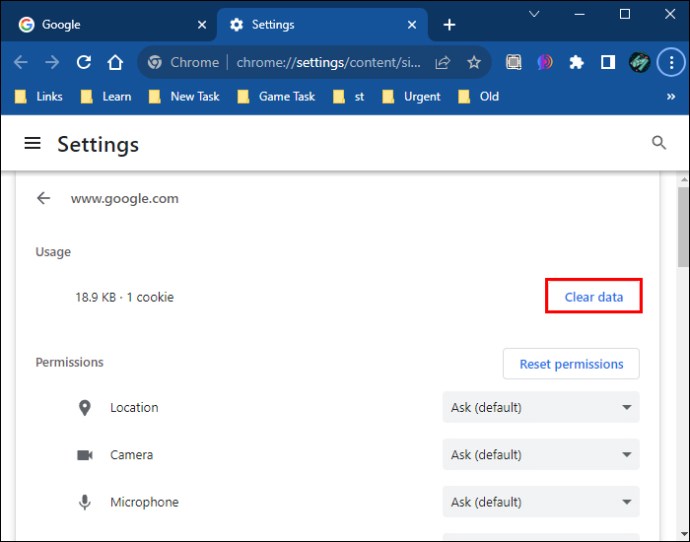Go to the browser home page icon

click(x=115, y=62)
